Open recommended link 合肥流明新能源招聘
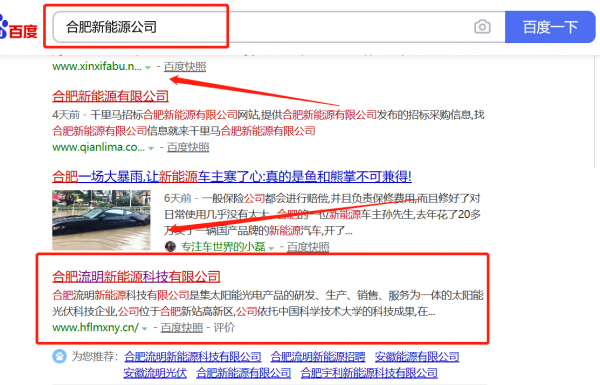 point(318,357)
